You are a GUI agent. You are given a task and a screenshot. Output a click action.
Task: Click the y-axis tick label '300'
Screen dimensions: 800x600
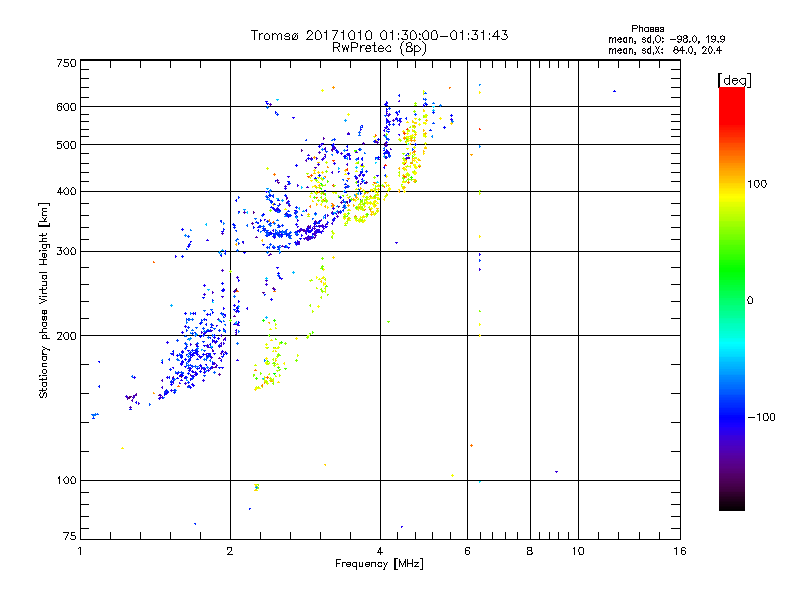tap(66, 252)
